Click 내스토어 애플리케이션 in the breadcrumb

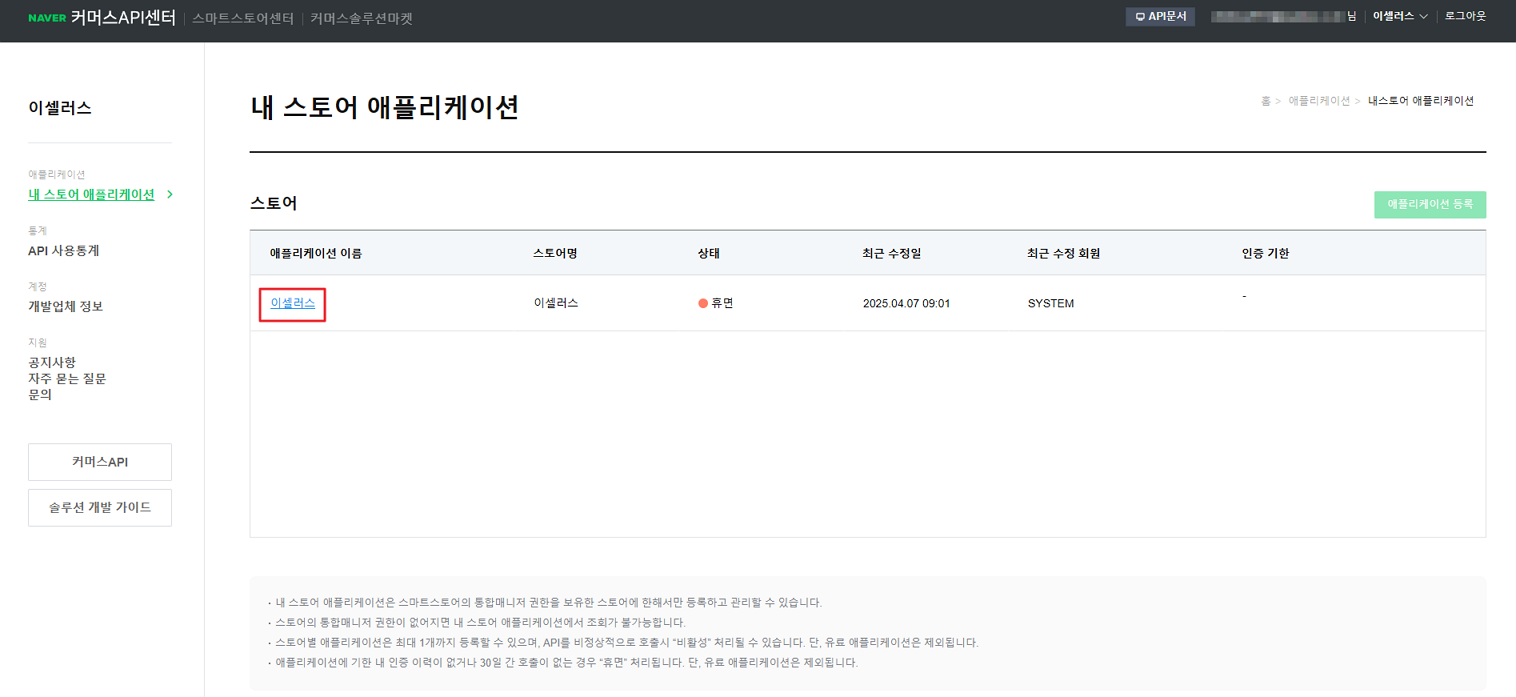[x=1421, y=101]
